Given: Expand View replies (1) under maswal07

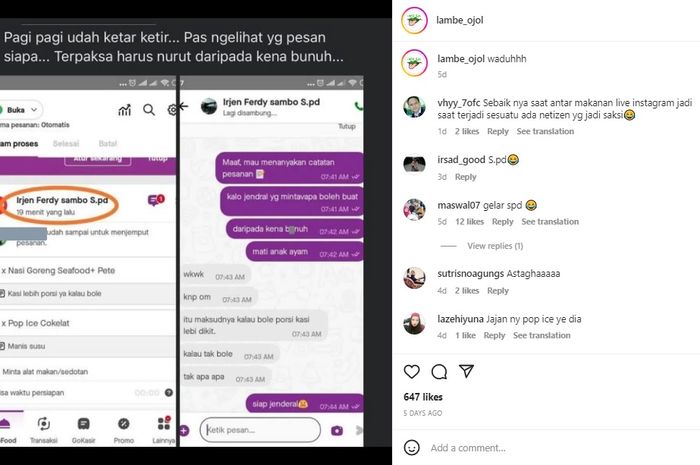Looking at the screenshot, I should click(495, 246).
